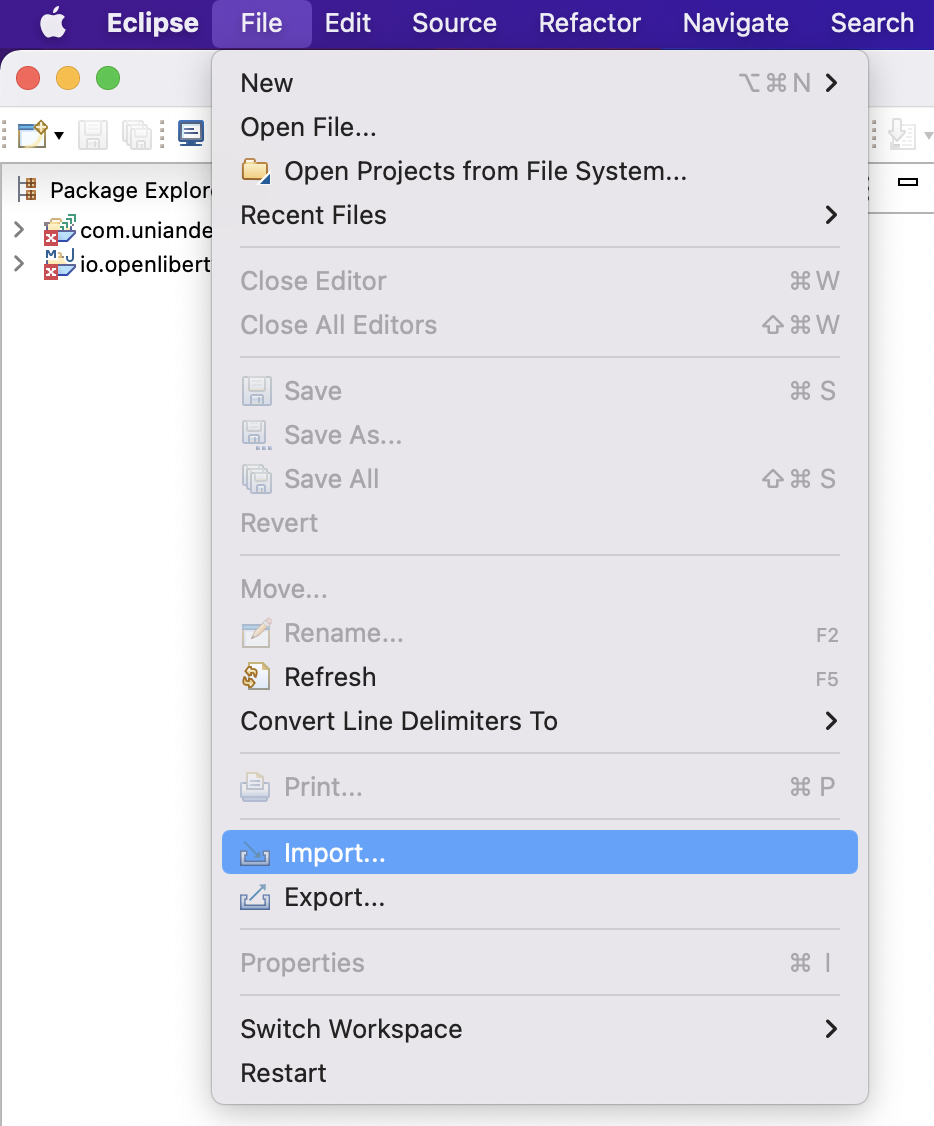Click the io.openliberty project icon
Screen dimensions: 934x1126
click(59, 265)
